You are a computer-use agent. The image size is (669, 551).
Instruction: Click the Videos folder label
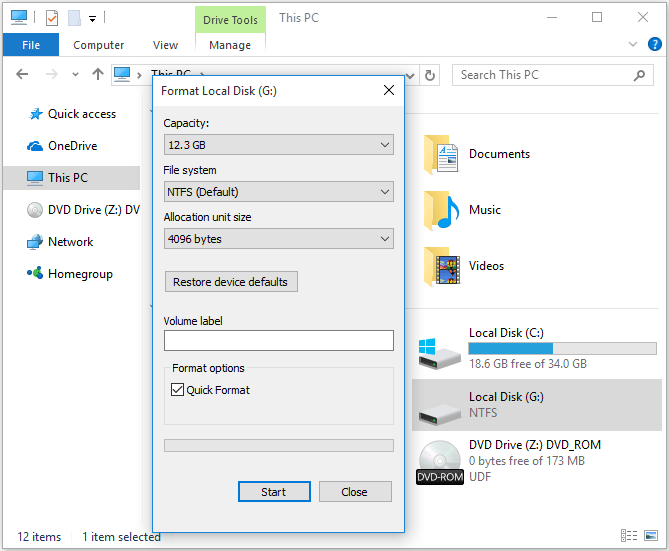(486, 266)
